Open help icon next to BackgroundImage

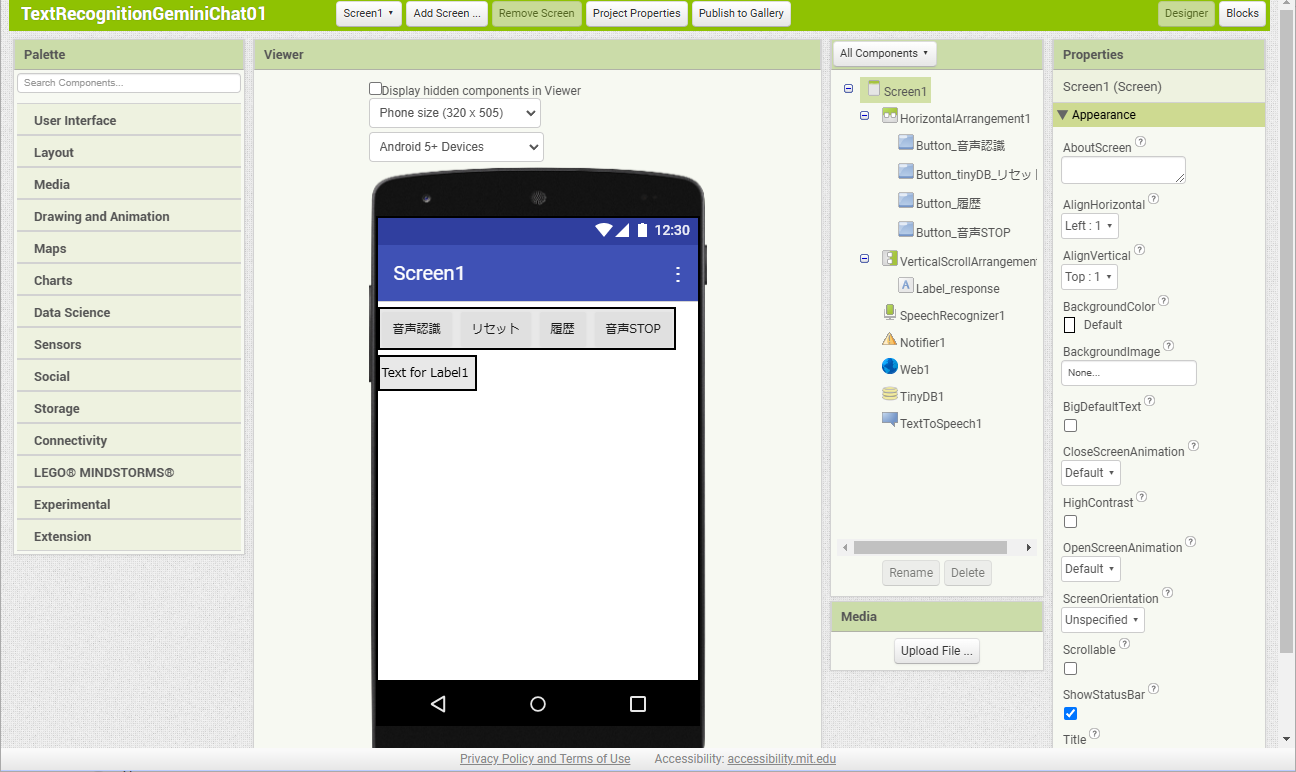[1169, 346]
